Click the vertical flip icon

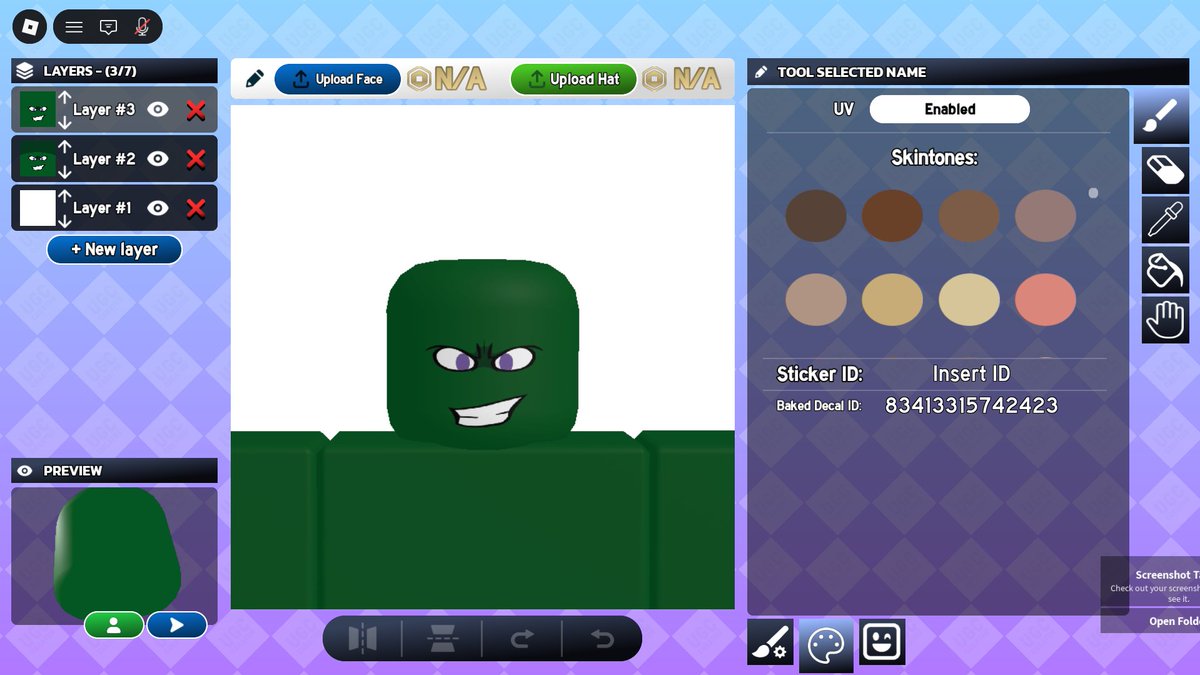441,639
